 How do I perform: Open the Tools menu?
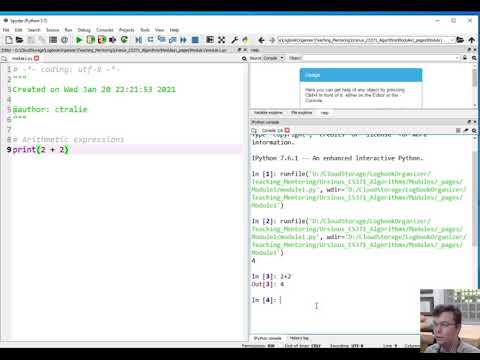[145, 30]
